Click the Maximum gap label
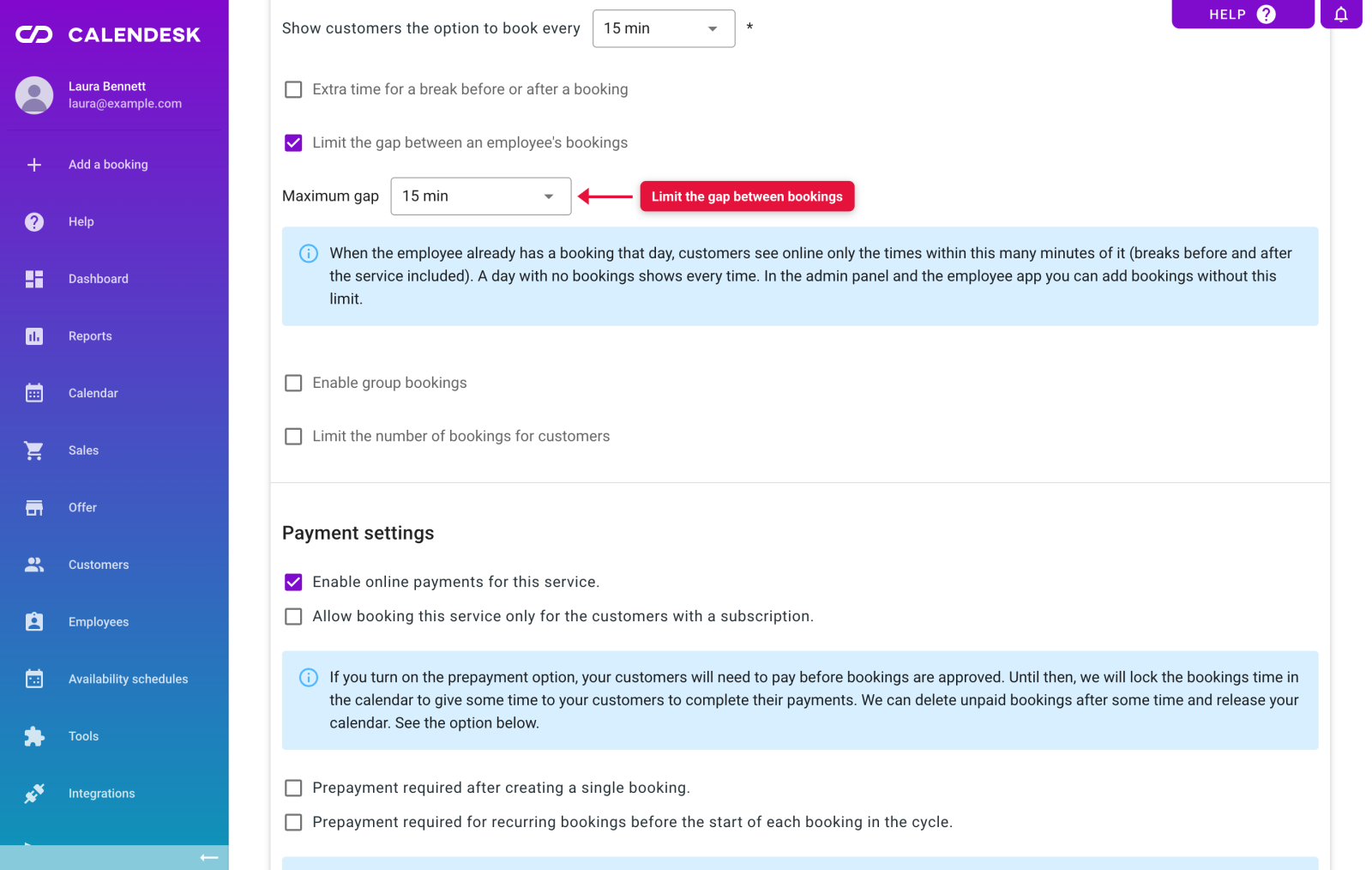This screenshot has height=870, width=1372. 330,196
